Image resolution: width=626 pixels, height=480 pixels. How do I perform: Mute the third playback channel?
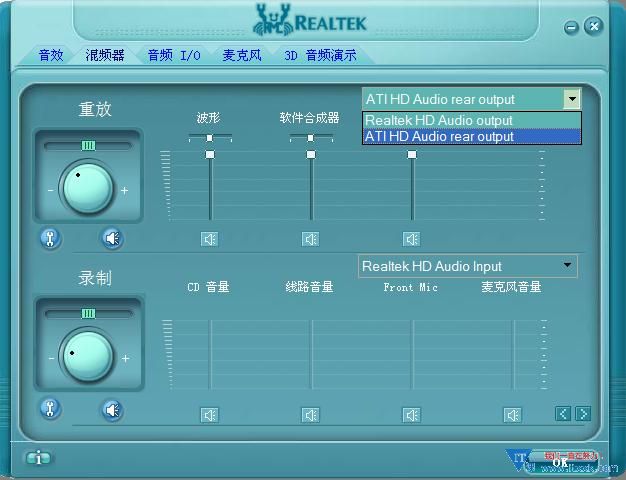click(412, 240)
